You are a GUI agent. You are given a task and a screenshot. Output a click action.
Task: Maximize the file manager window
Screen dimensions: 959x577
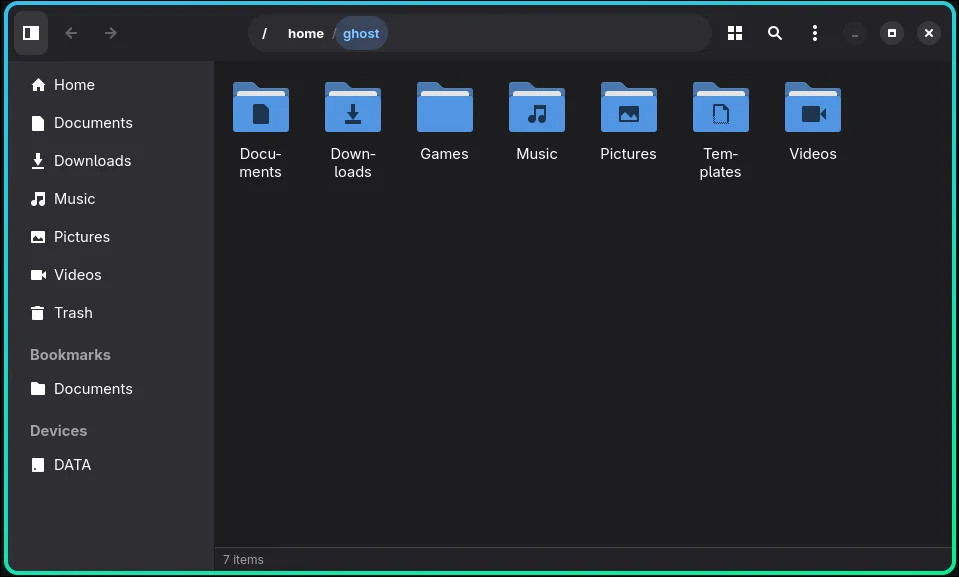coord(892,33)
